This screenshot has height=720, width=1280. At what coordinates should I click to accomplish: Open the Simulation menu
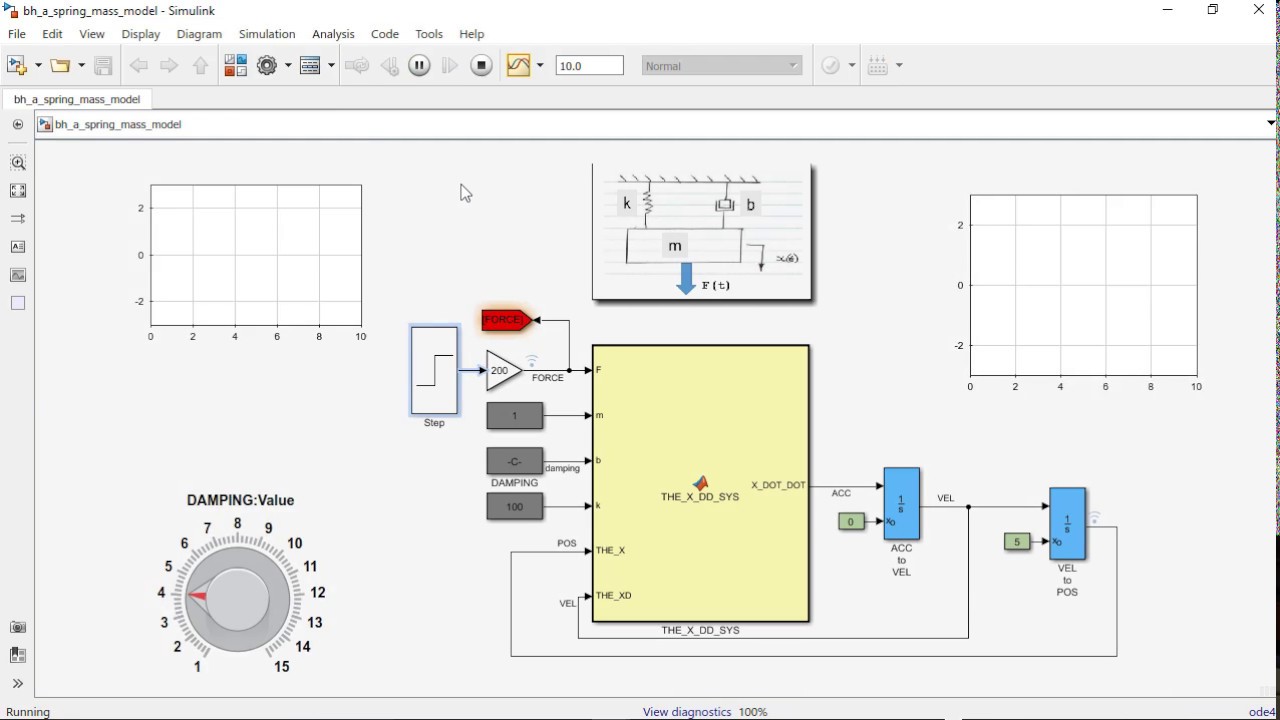pos(267,34)
